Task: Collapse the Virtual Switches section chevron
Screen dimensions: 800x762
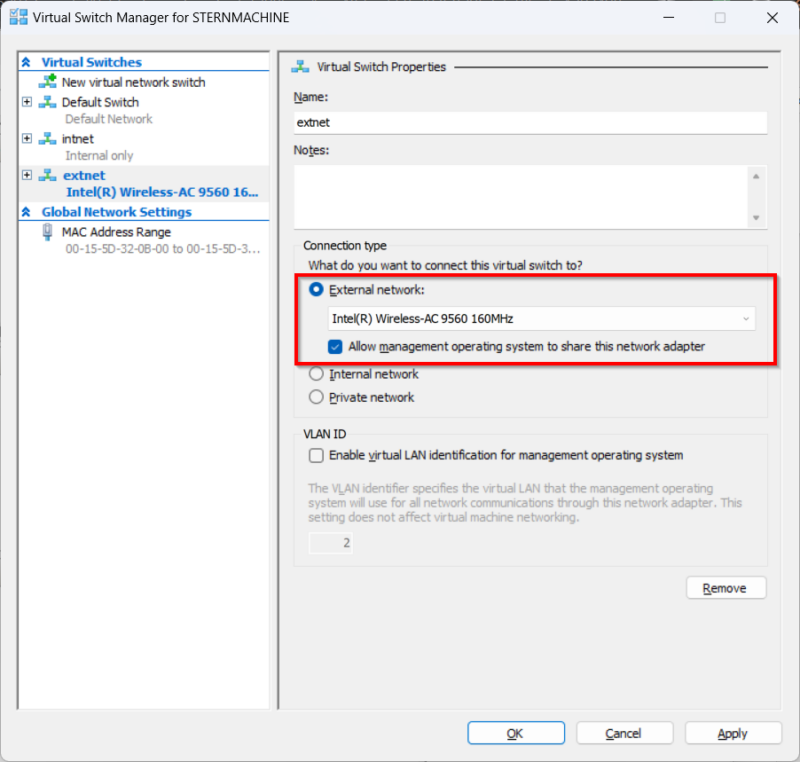Action: 26,62
